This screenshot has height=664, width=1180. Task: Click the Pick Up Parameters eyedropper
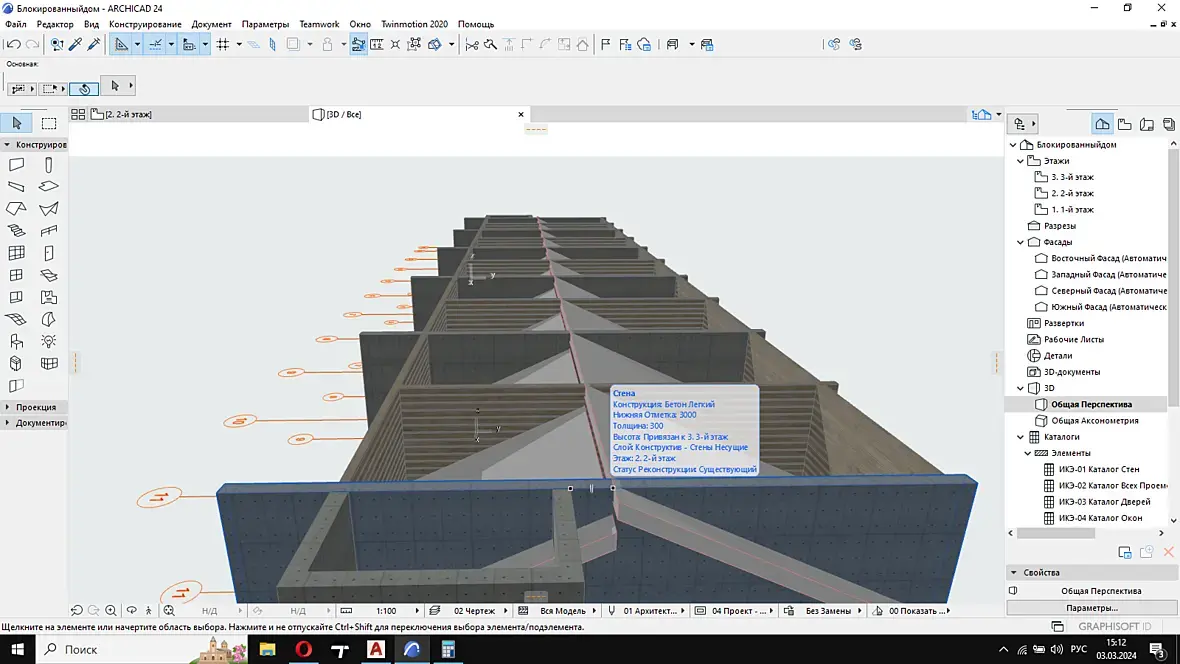(x=75, y=44)
